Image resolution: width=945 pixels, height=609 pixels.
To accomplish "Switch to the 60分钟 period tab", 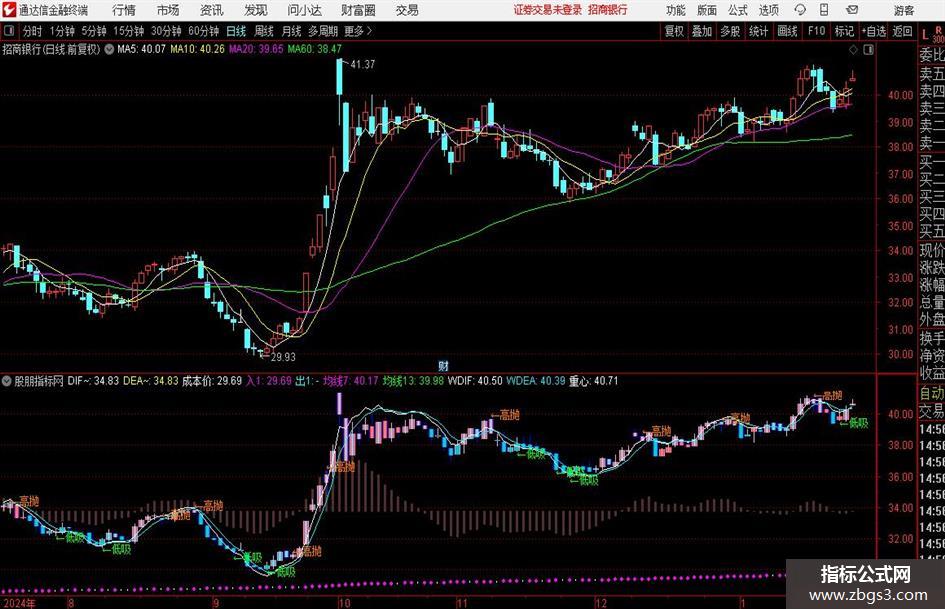I will click(x=204, y=31).
